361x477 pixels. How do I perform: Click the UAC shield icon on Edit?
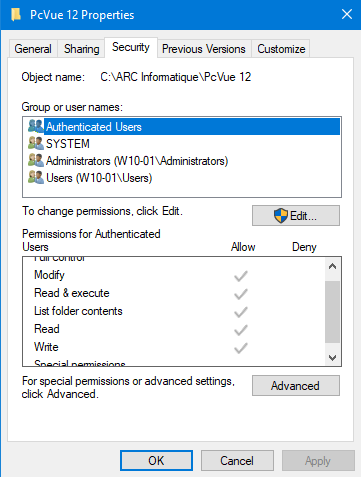(x=281, y=216)
